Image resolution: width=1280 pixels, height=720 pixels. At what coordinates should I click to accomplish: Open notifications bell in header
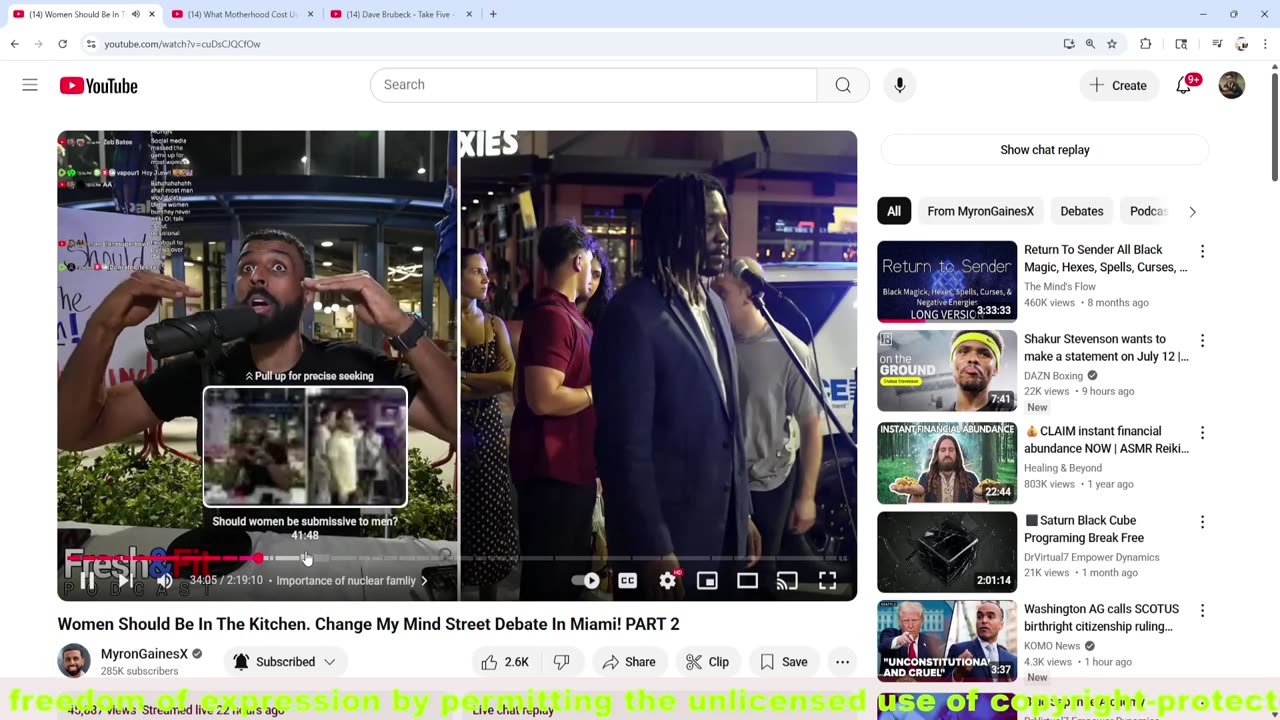coord(1184,85)
